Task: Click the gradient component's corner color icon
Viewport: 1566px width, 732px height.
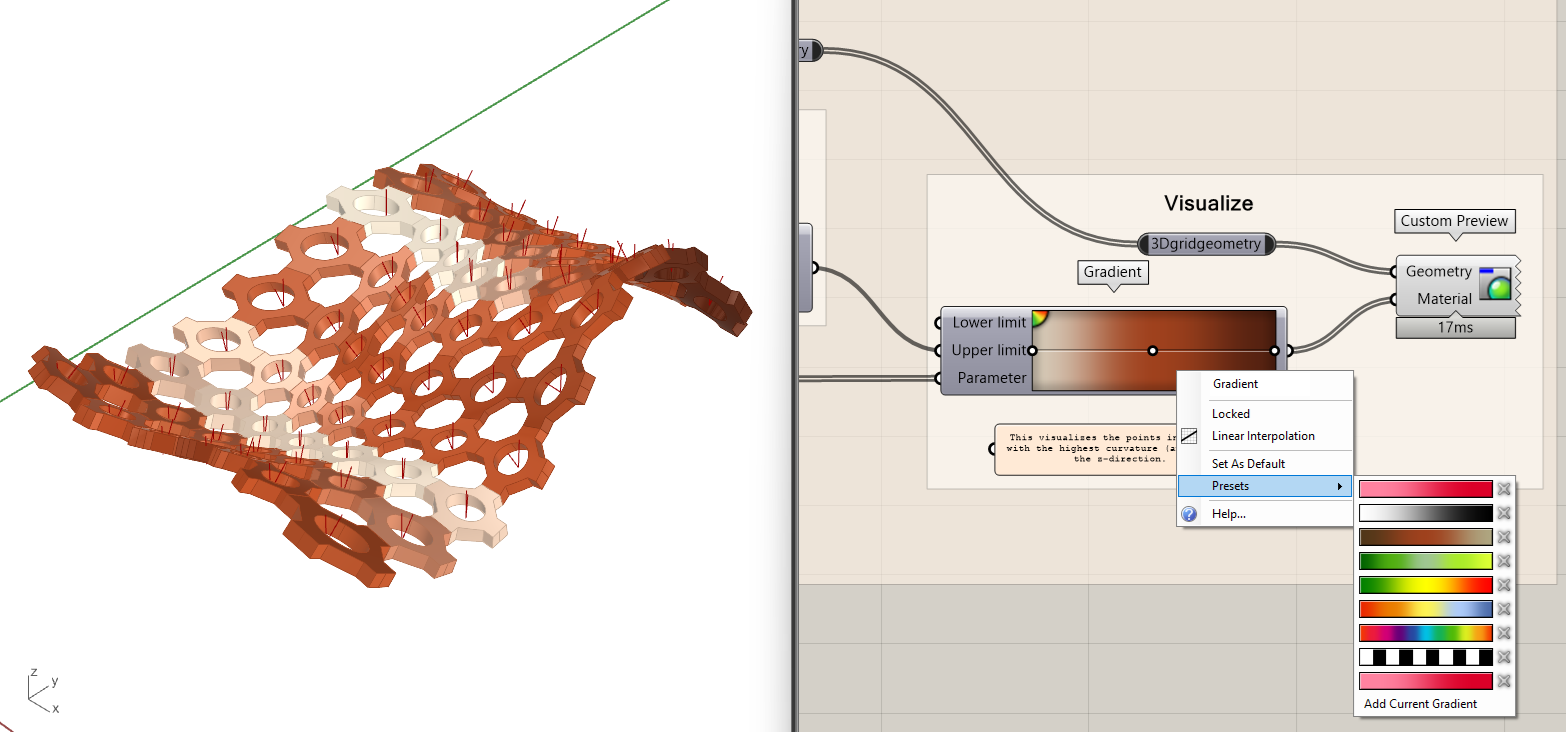Action: pyautogui.click(x=1040, y=318)
